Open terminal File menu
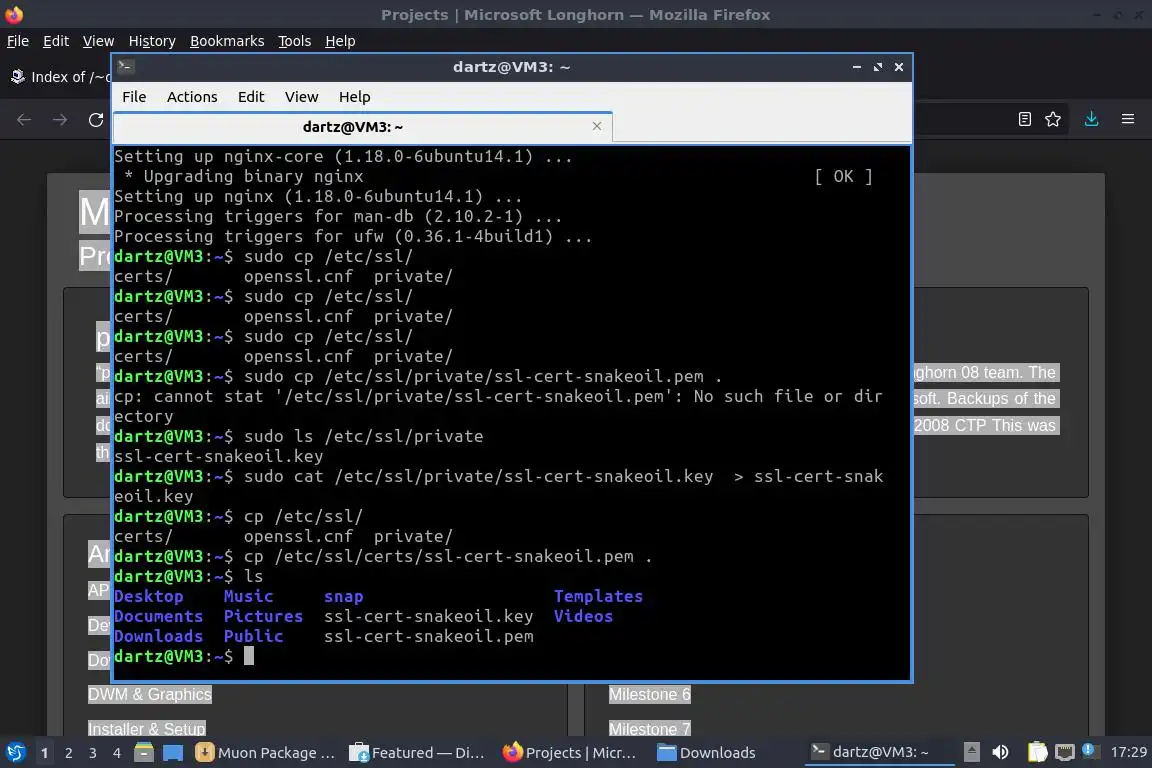Screen dimensions: 1152x768 (x=134, y=97)
